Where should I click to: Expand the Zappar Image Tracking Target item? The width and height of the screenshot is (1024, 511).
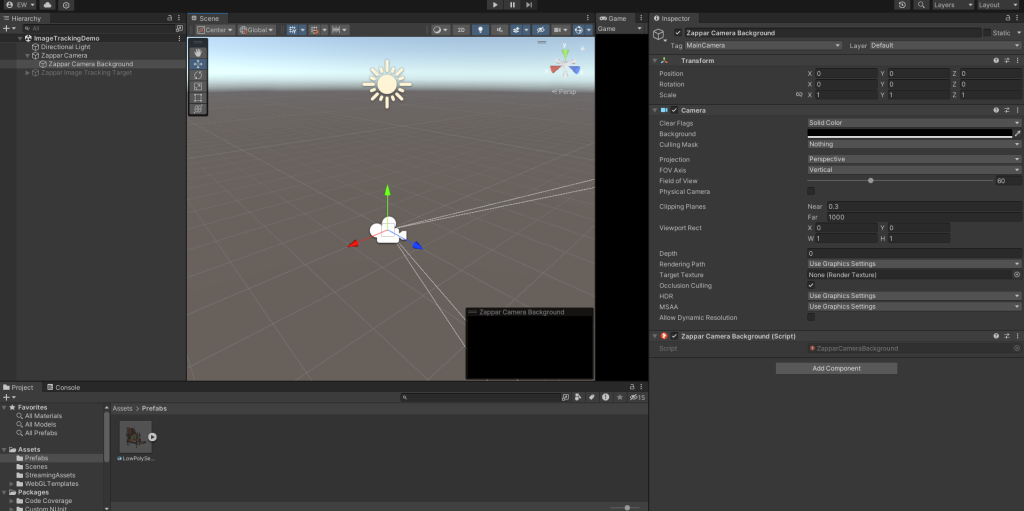tap(28, 72)
